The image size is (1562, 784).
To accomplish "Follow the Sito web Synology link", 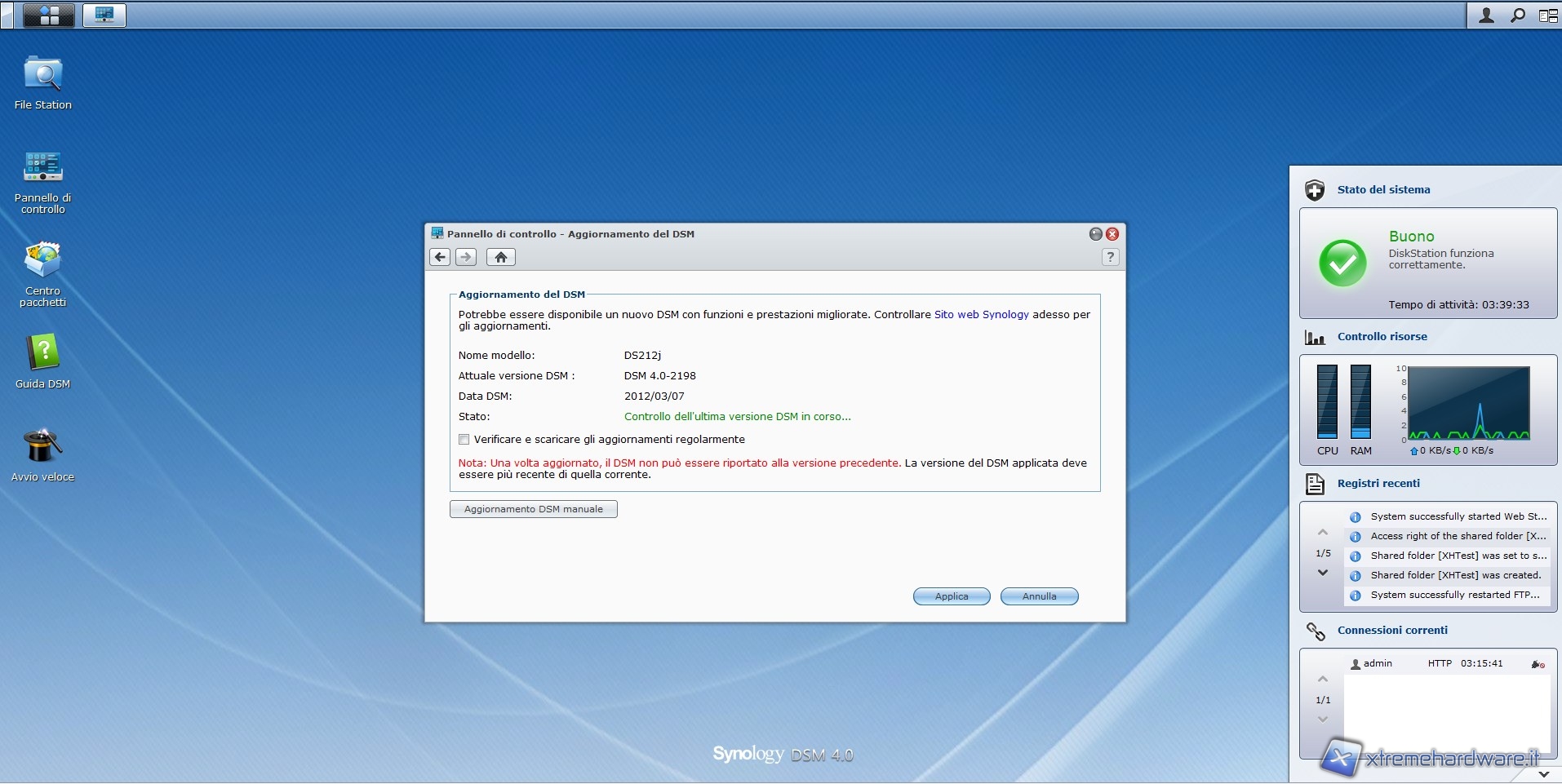I will click(x=981, y=314).
